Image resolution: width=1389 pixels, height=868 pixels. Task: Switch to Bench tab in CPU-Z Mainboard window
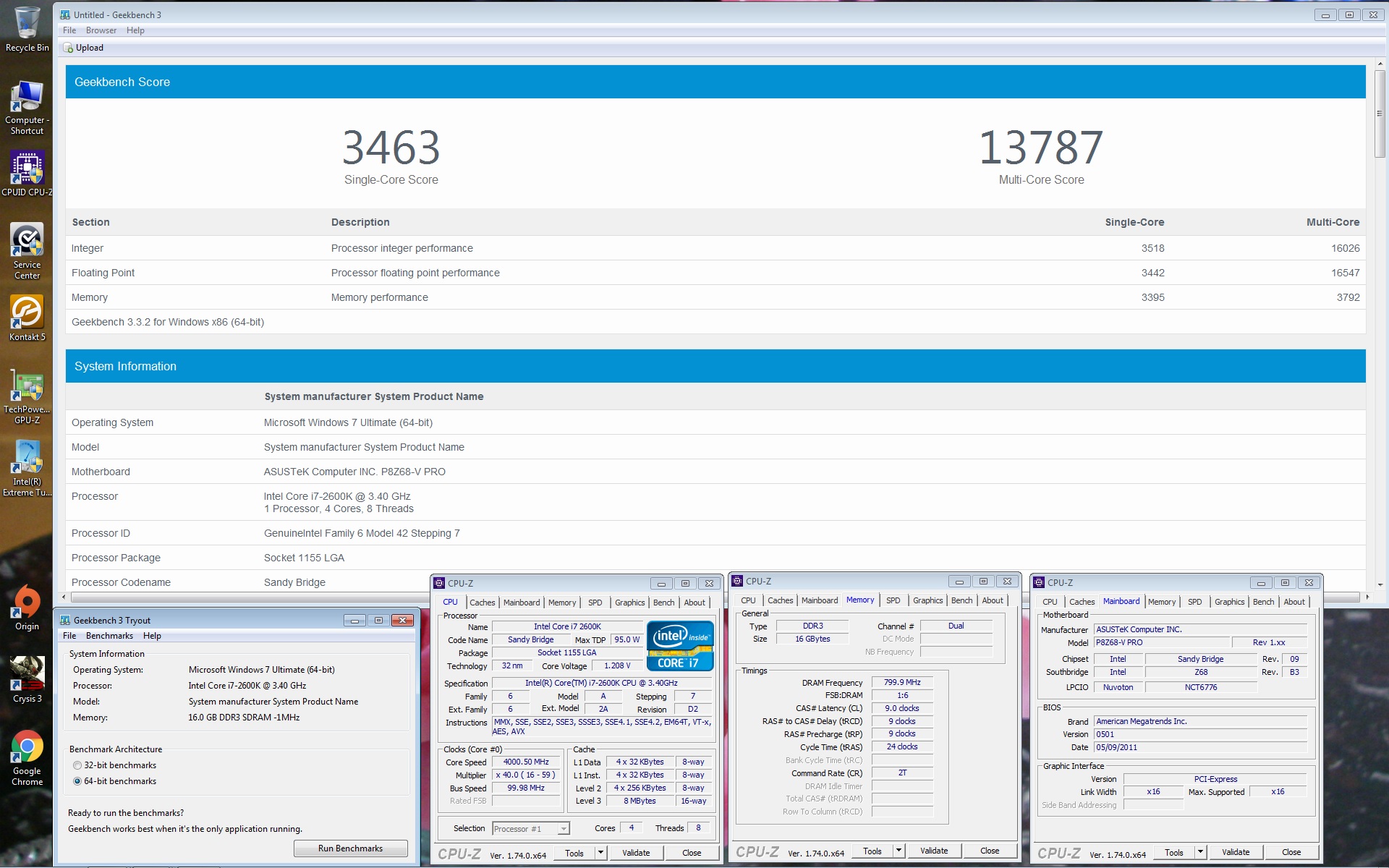pos(1263,602)
